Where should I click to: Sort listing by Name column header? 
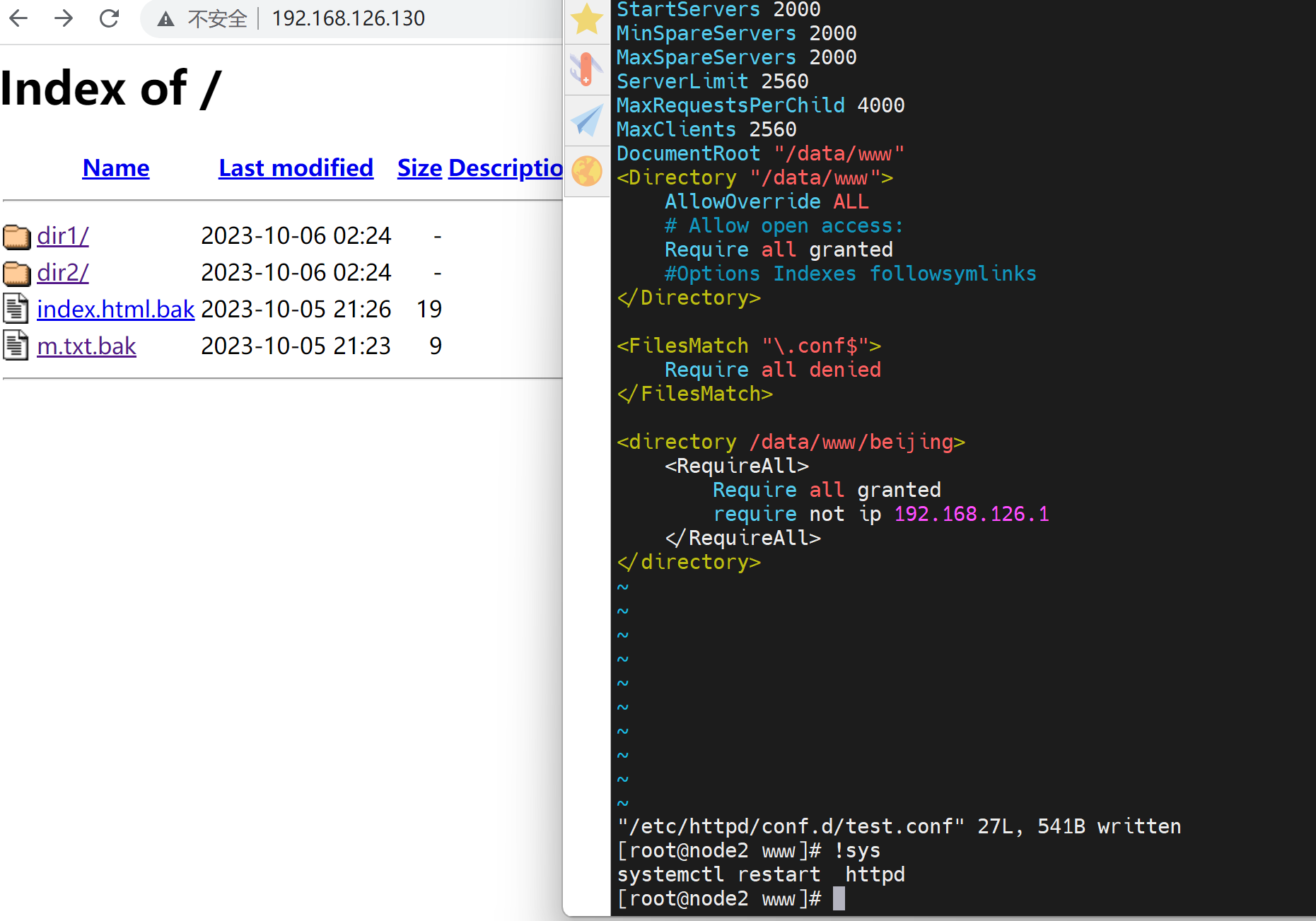tap(116, 168)
